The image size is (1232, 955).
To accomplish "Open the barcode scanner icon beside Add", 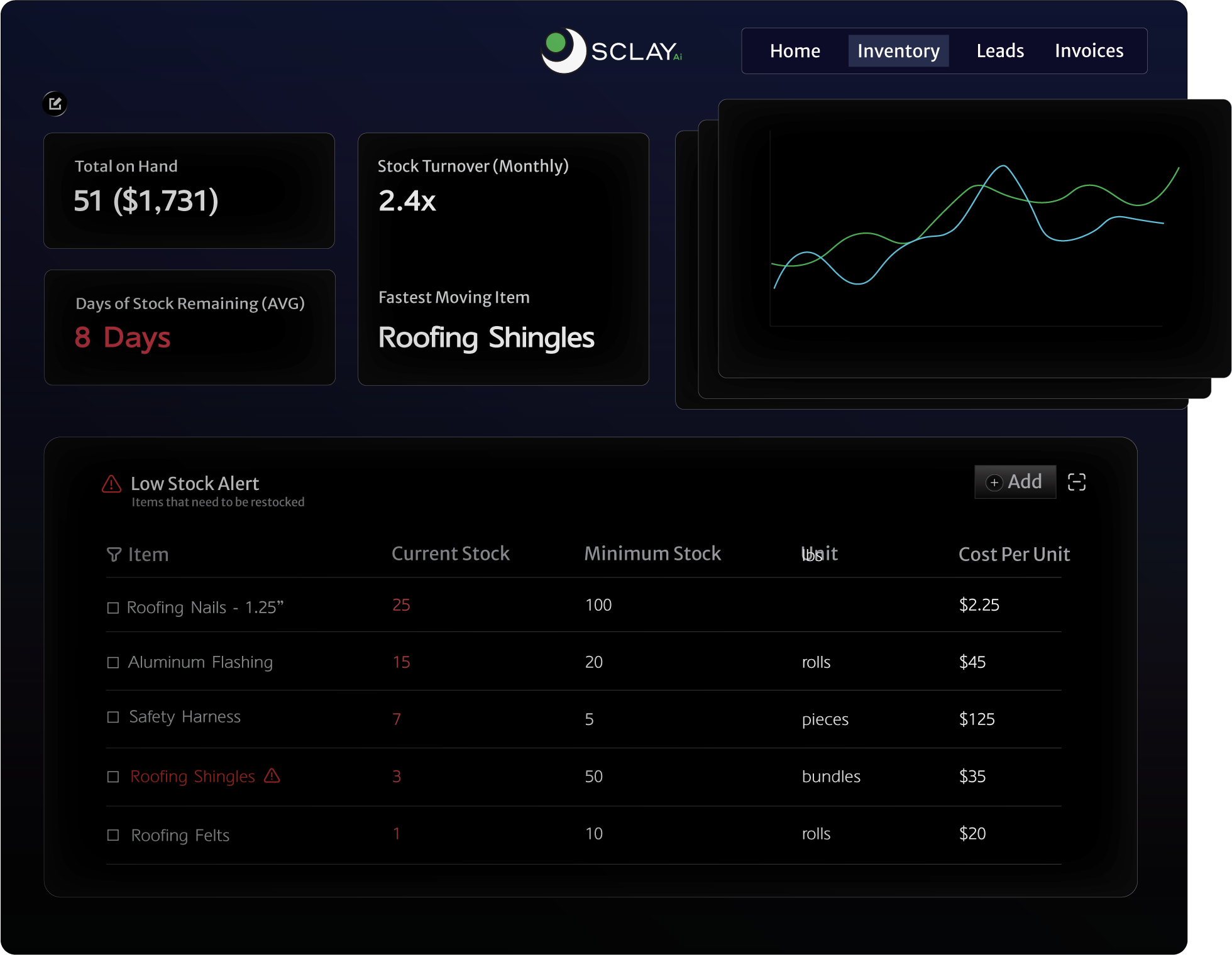I will tap(1077, 481).
